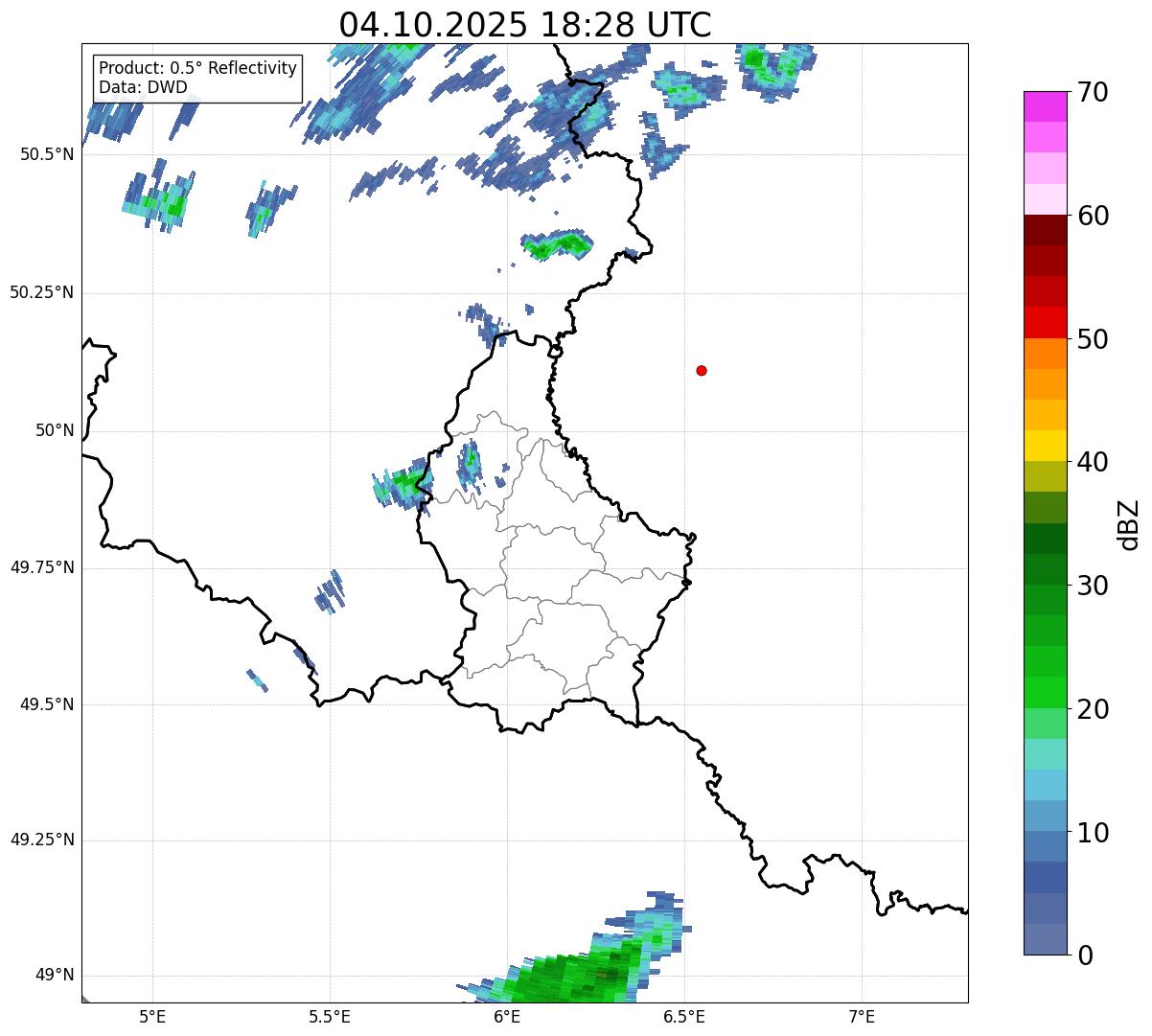
Task: Click the 49.5°N latitude label
Action: pyautogui.click(x=47, y=704)
